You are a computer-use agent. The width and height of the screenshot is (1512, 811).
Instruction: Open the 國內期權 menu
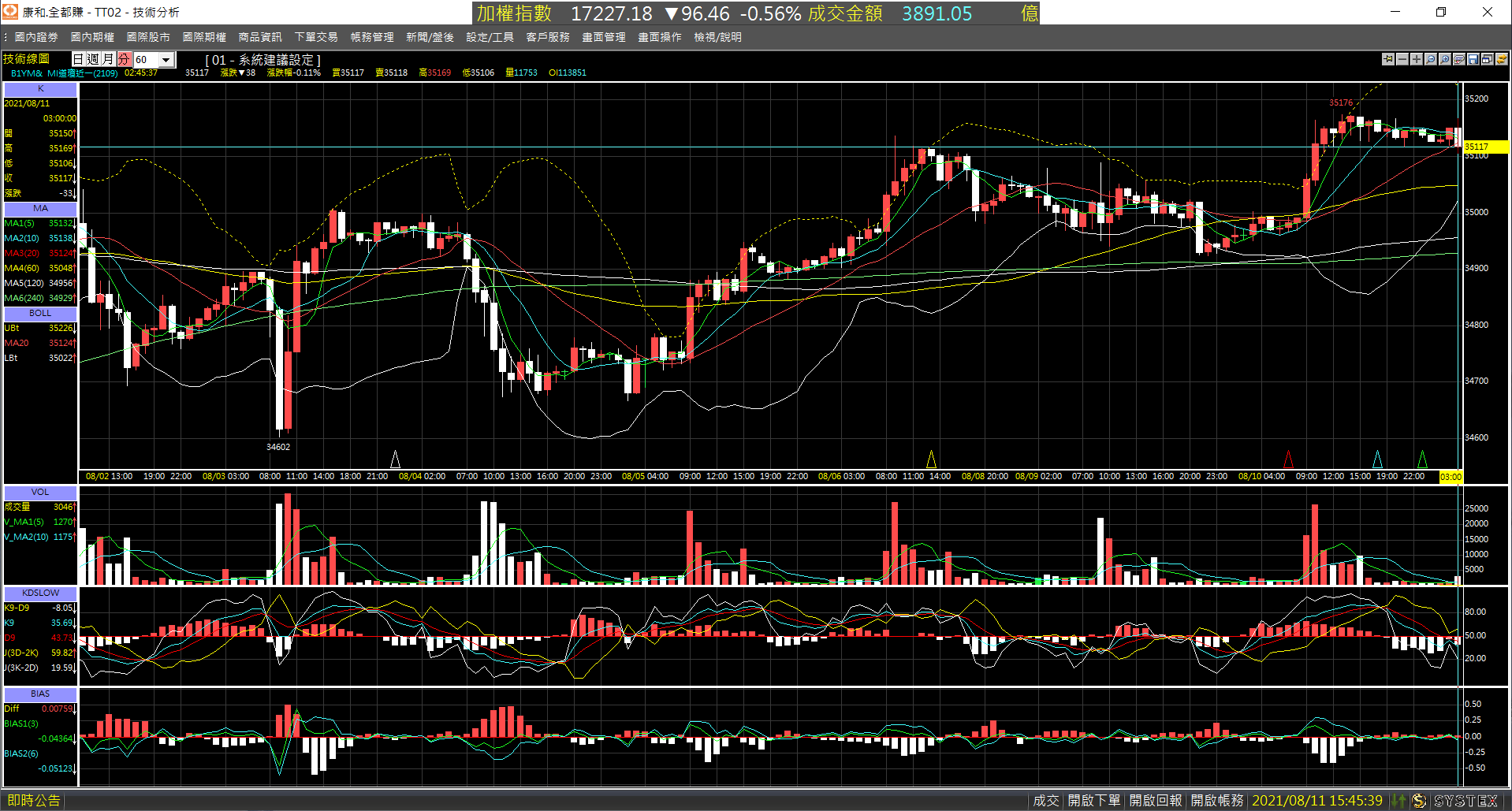click(x=92, y=37)
